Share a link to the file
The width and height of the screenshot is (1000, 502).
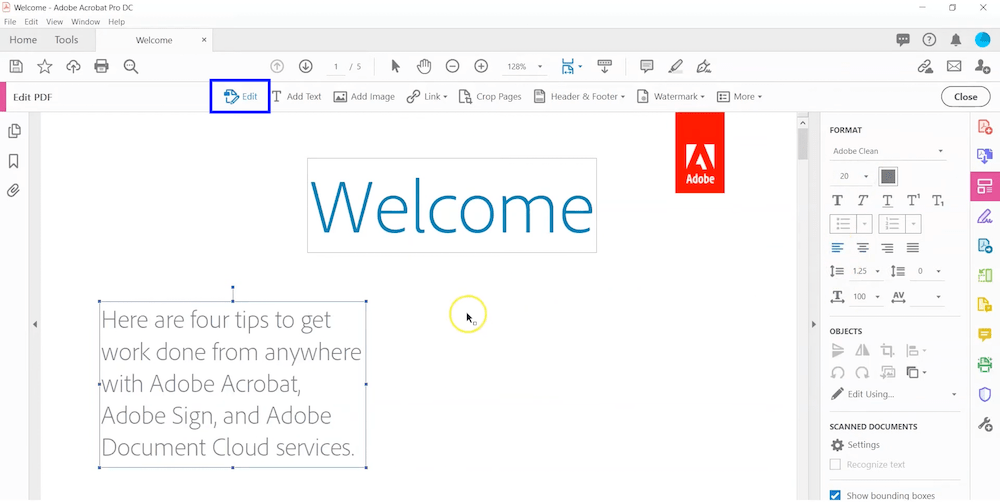925,66
